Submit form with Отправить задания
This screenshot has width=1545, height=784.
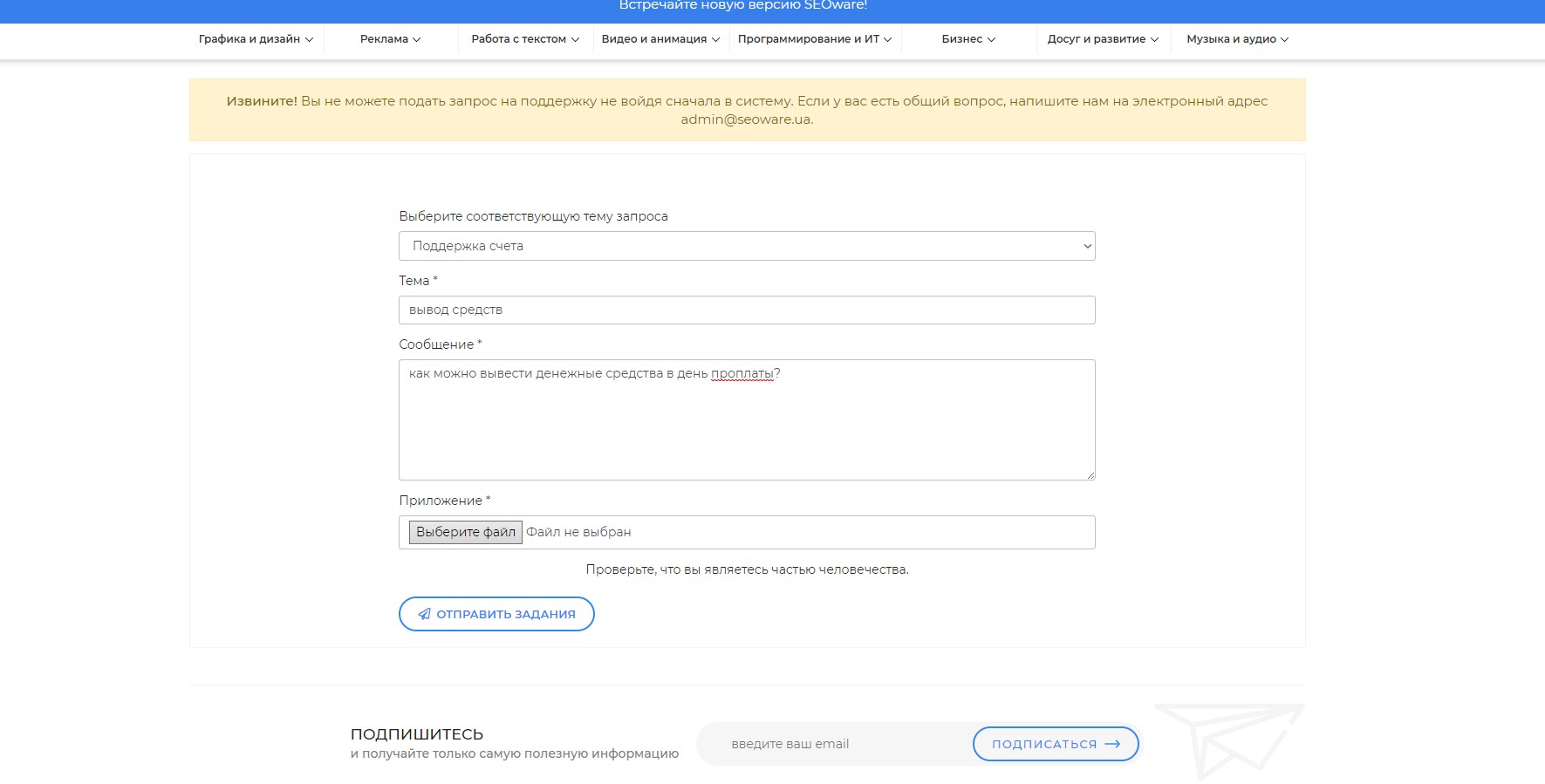tap(496, 614)
